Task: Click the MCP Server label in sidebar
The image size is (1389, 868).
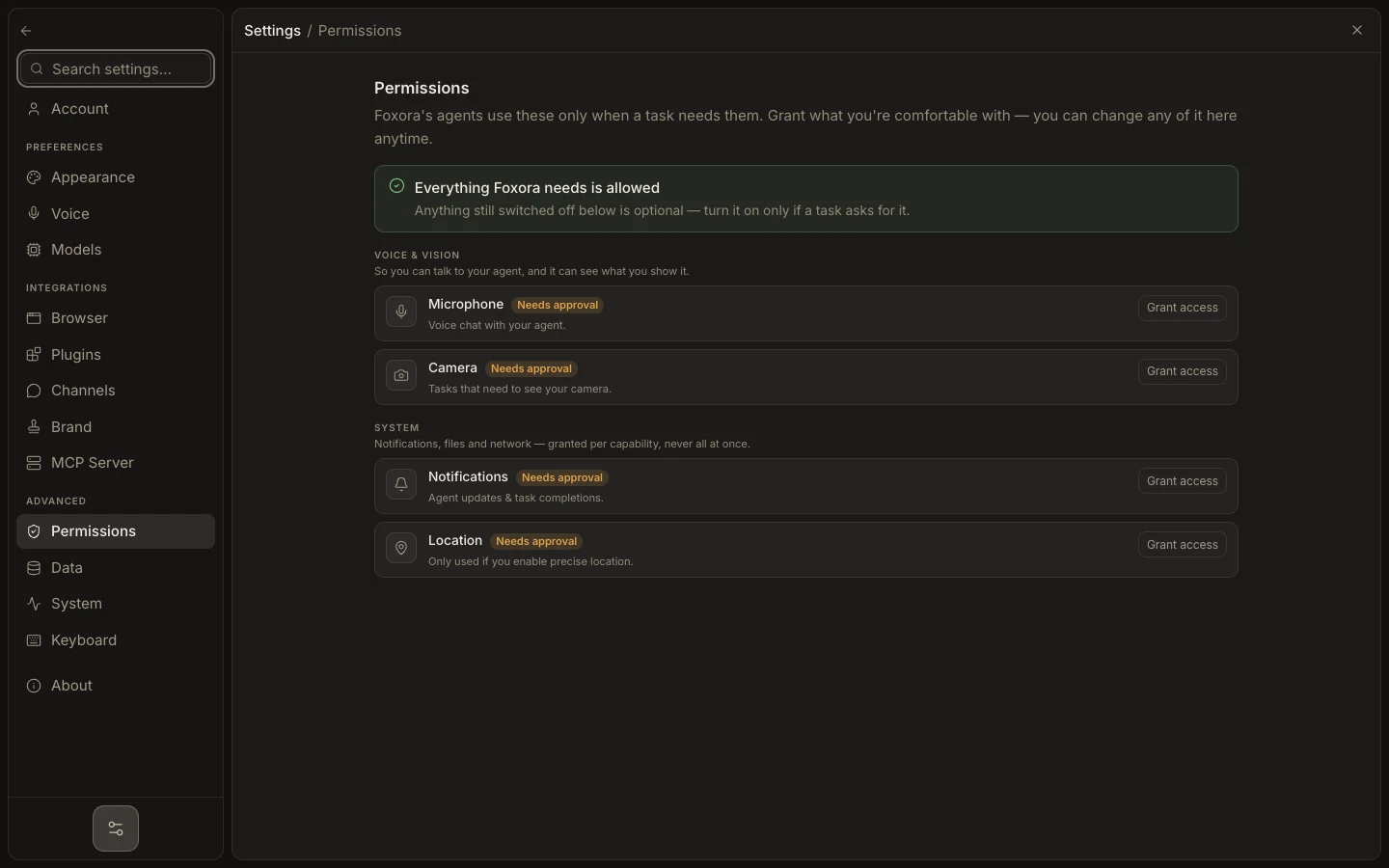Action: pos(93,463)
